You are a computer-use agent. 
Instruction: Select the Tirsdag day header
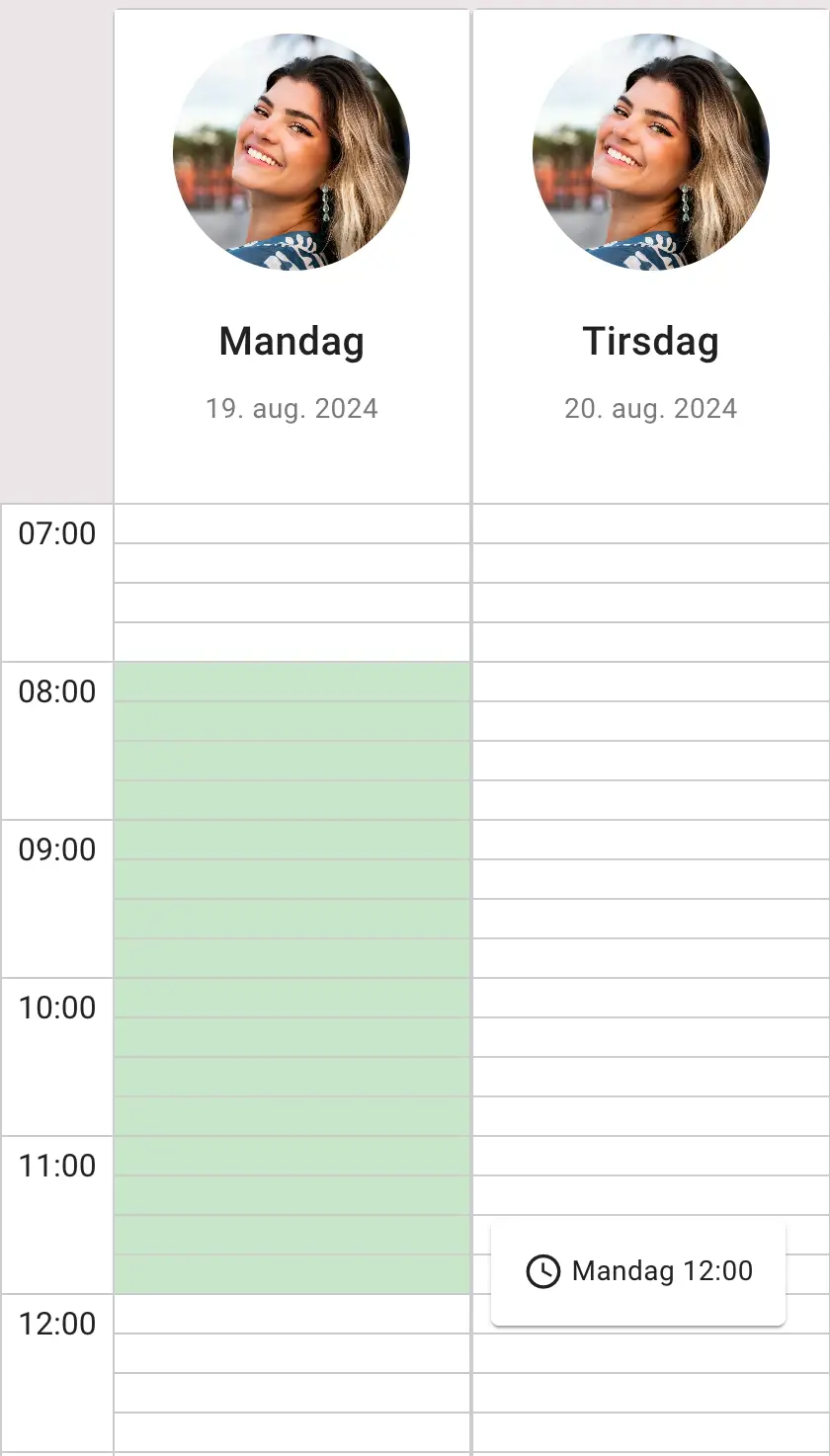pos(651,342)
